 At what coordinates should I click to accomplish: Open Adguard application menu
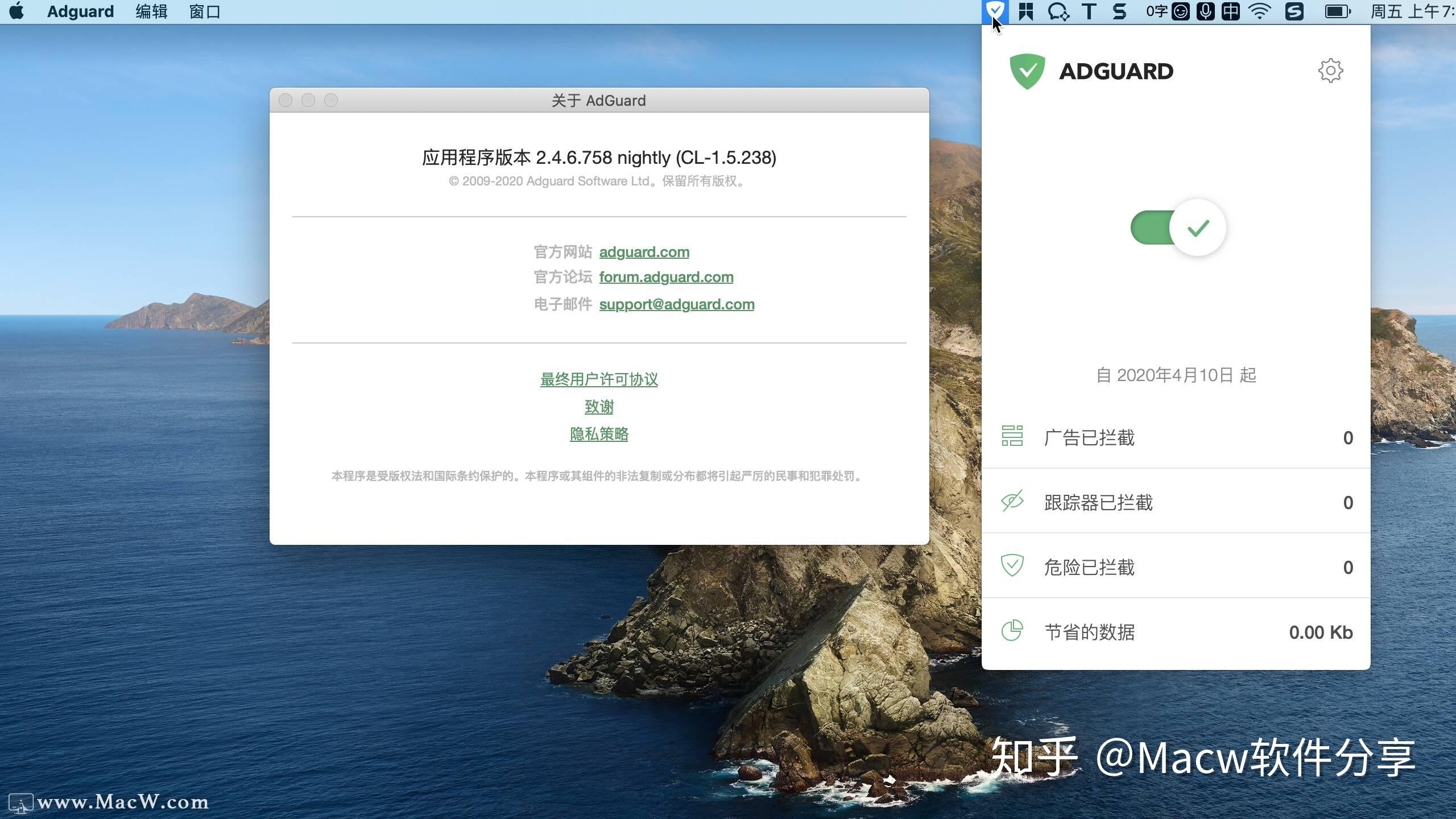click(80, 11)
